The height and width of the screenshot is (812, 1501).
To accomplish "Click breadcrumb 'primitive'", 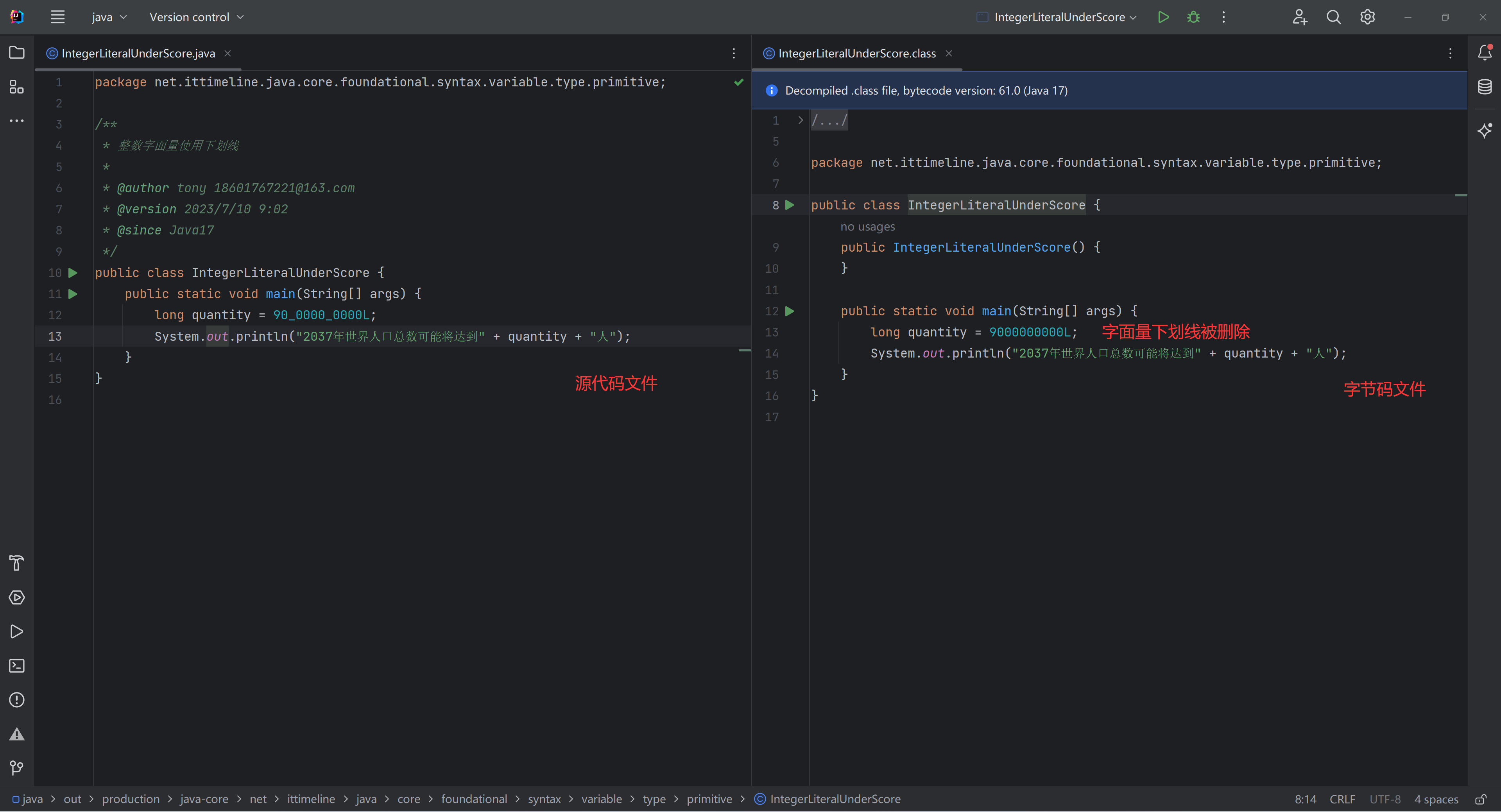I will click(x=709, y=799).
